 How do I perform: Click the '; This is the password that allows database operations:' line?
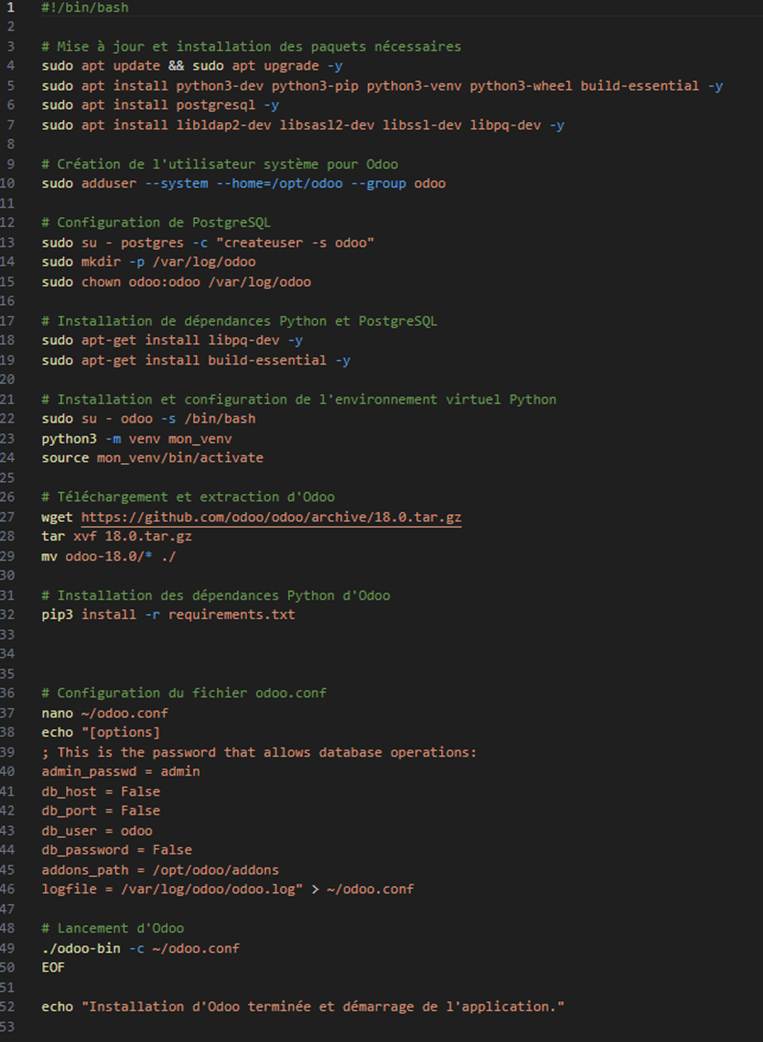click(259, 752)
